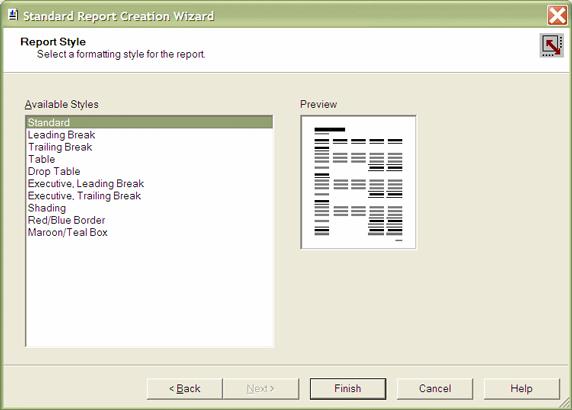Cancel the report wizard
The image size is (572, 410).
point(435,388)
